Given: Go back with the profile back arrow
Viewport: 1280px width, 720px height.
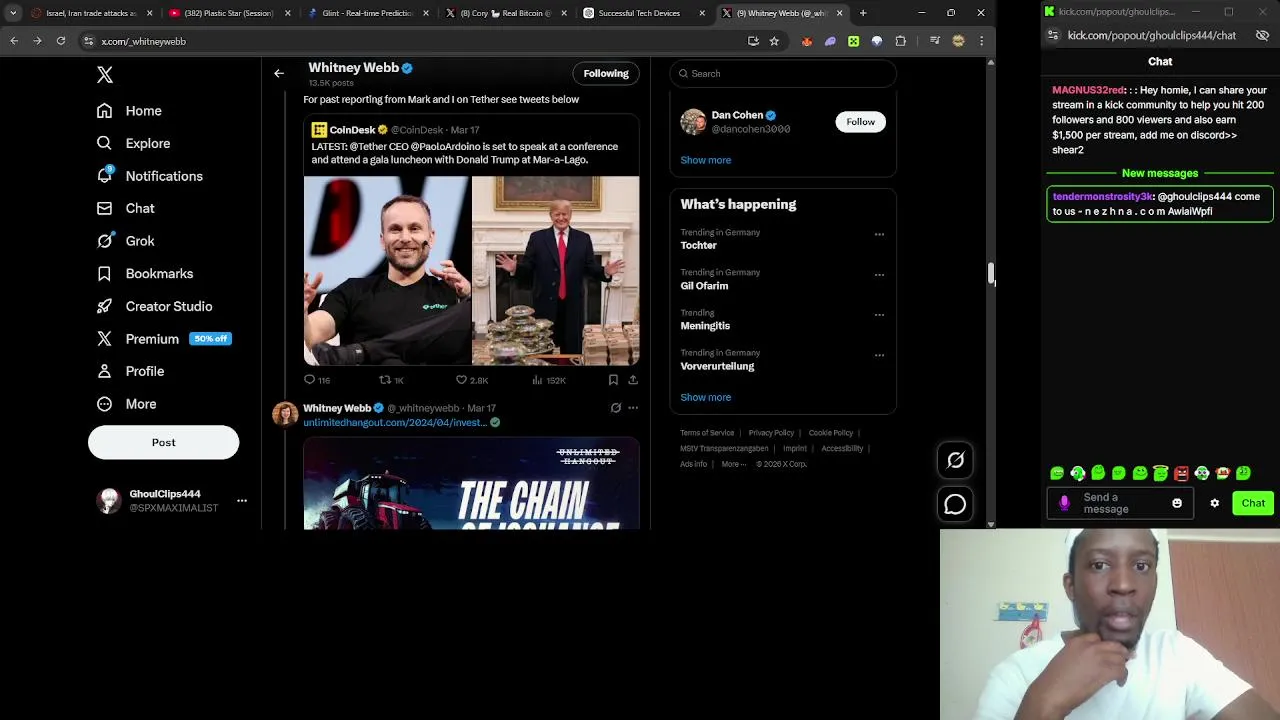Looking at the screenshot, I should [x=279, y=73].
